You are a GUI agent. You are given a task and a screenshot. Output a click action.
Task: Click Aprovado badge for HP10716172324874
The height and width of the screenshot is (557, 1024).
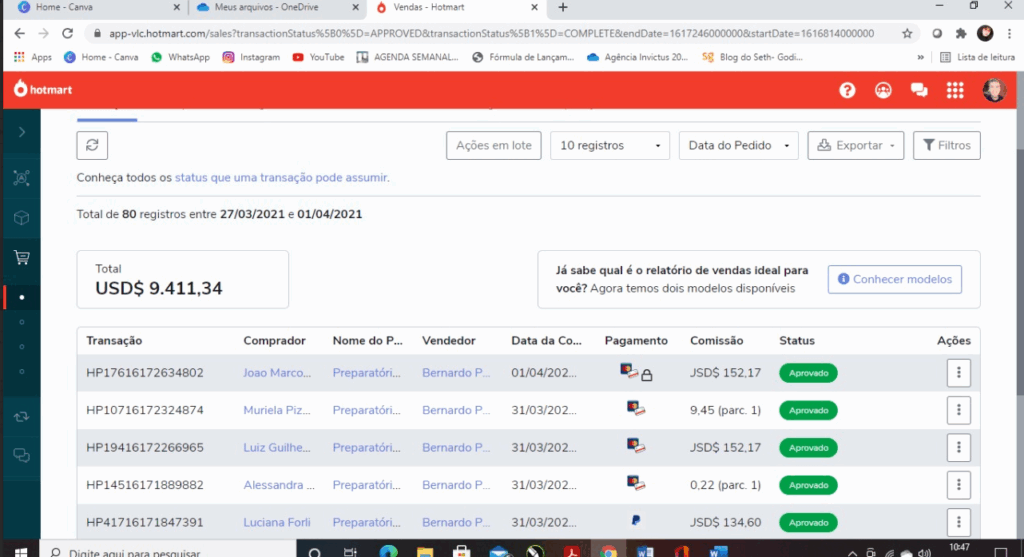tap(808, 410)
